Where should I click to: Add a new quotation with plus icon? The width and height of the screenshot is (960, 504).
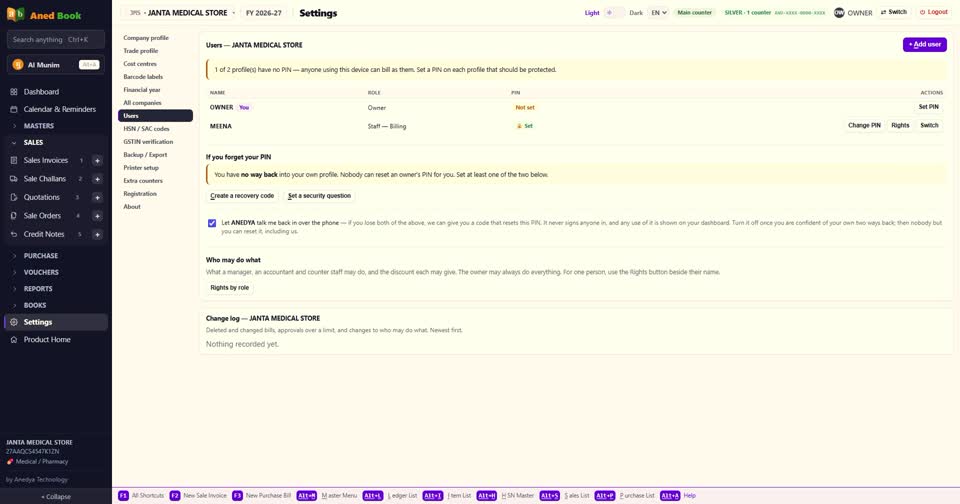coord(97,197)
